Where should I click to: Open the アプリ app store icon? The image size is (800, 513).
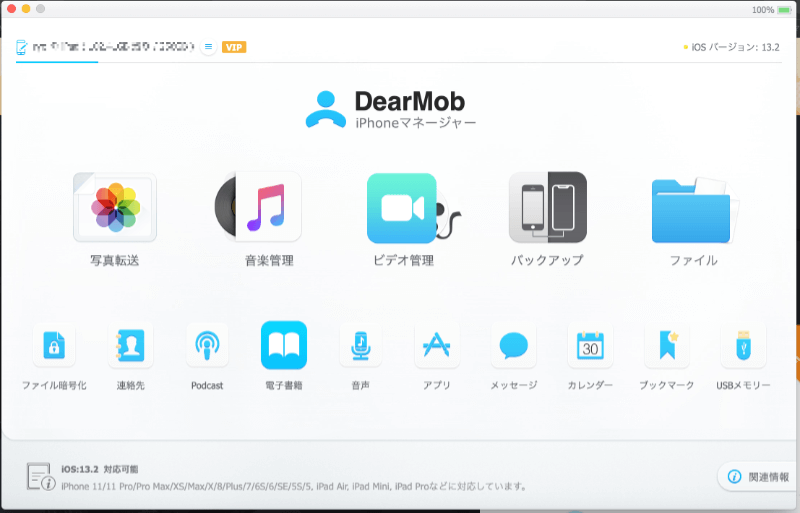(437, 346)
